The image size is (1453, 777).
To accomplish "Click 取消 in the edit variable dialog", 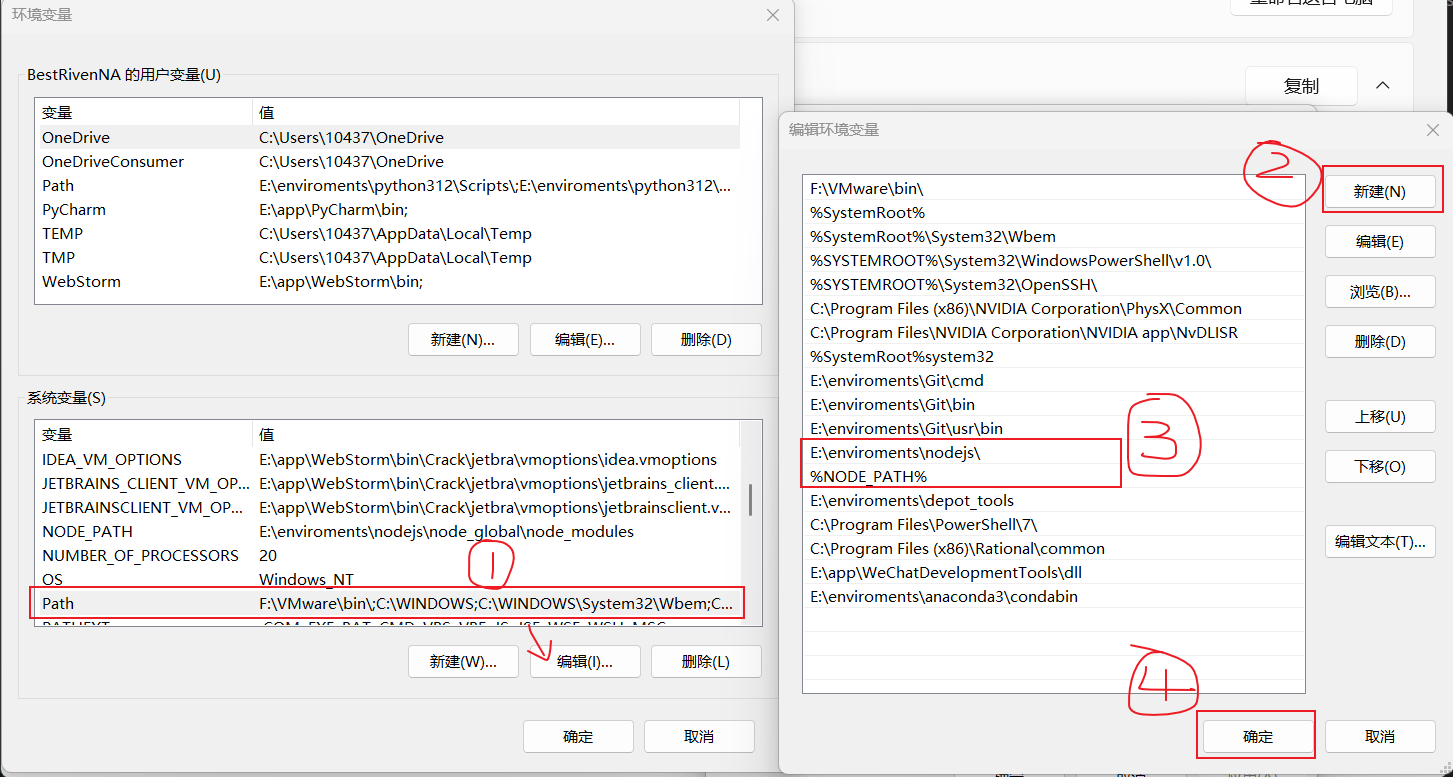I will click(x=1379, y=734).
